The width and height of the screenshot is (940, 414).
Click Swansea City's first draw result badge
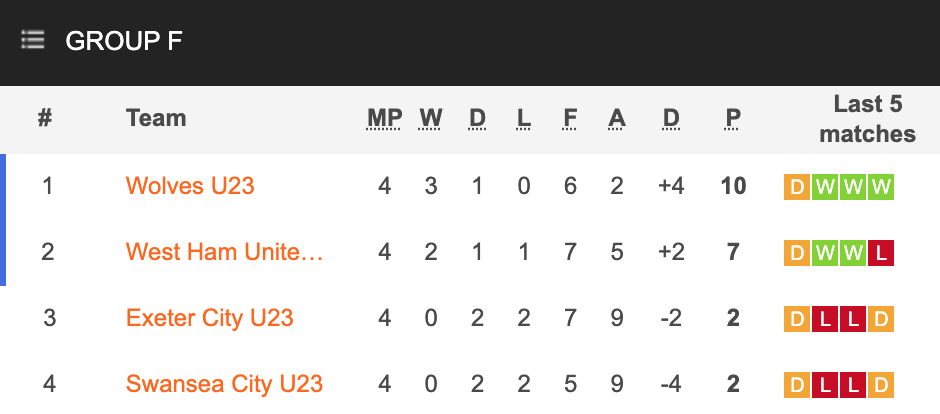click(797, 385)
